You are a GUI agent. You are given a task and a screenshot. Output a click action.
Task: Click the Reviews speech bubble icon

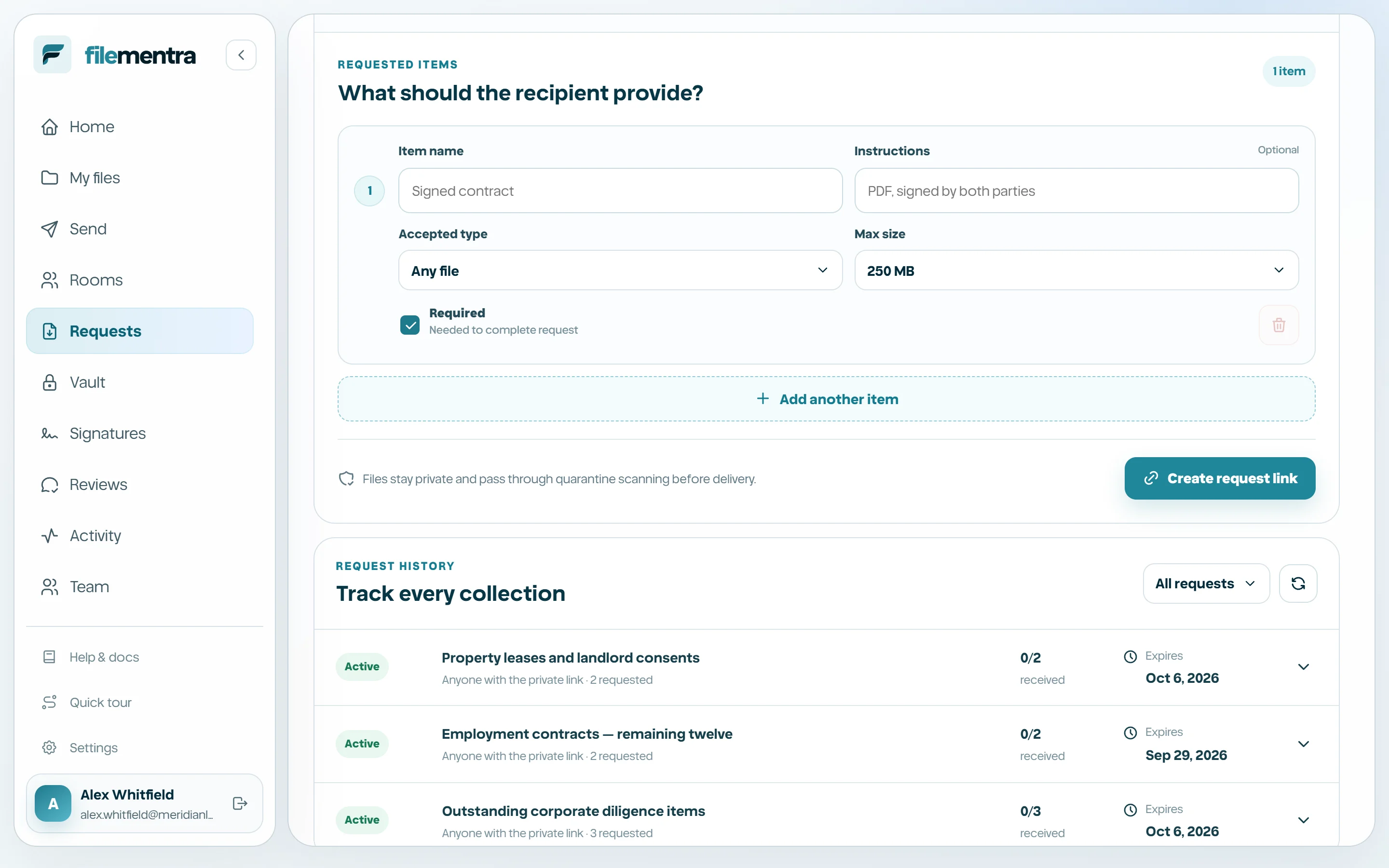pos(50,485)
